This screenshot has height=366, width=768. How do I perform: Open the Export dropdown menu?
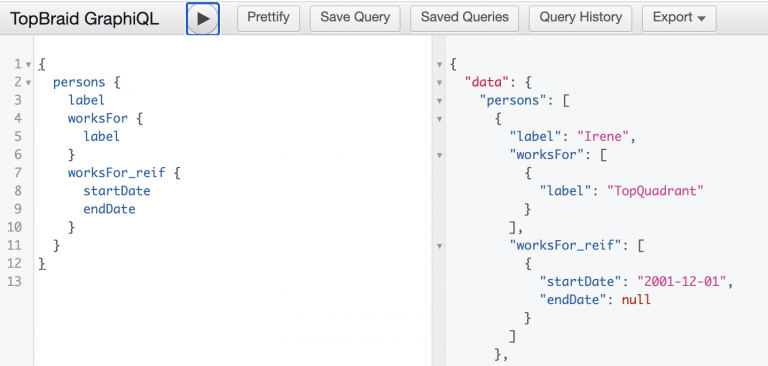pyautogui.click(x=679, y=18)
